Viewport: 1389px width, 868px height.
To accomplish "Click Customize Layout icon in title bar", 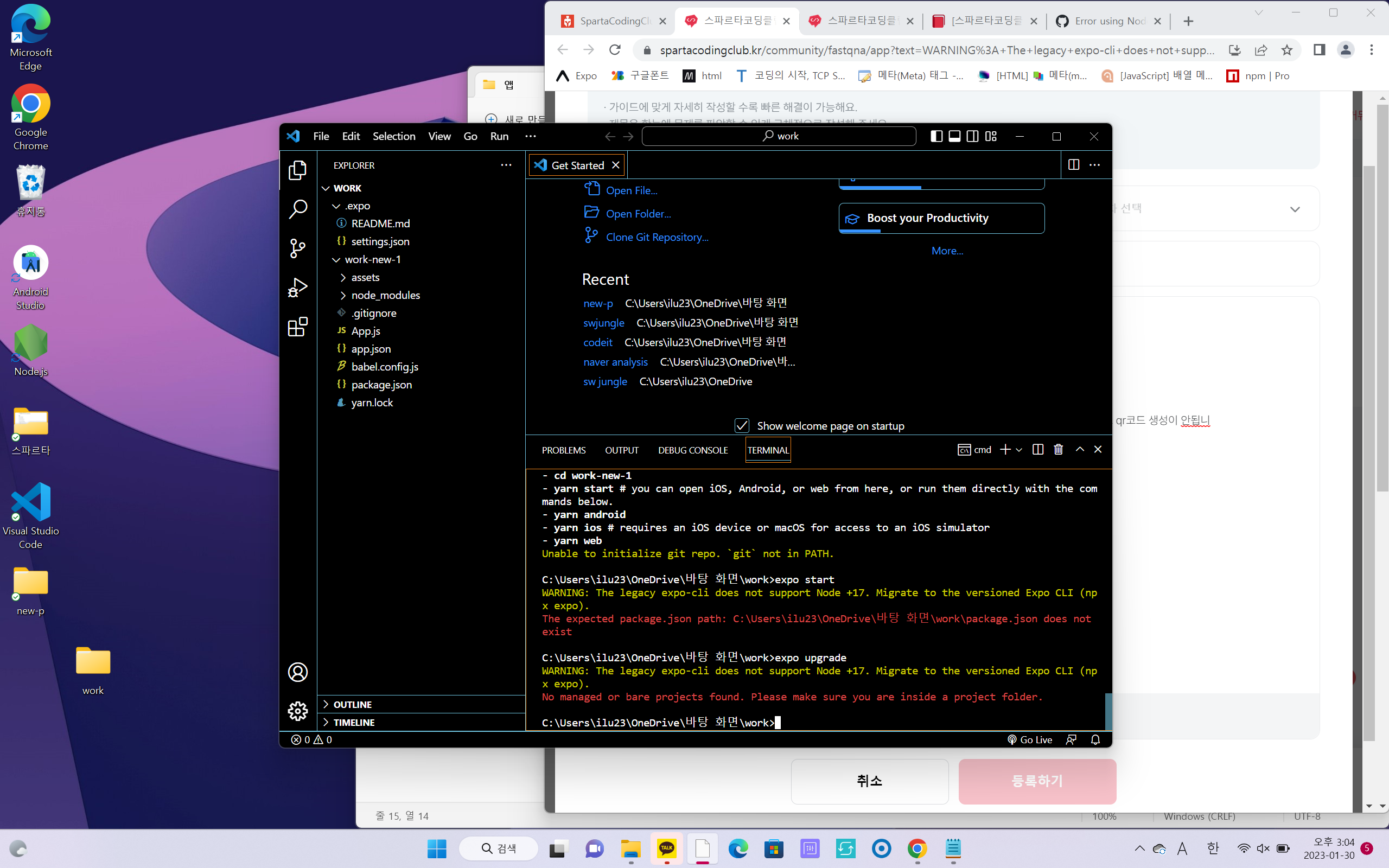I will pos(991,136).
